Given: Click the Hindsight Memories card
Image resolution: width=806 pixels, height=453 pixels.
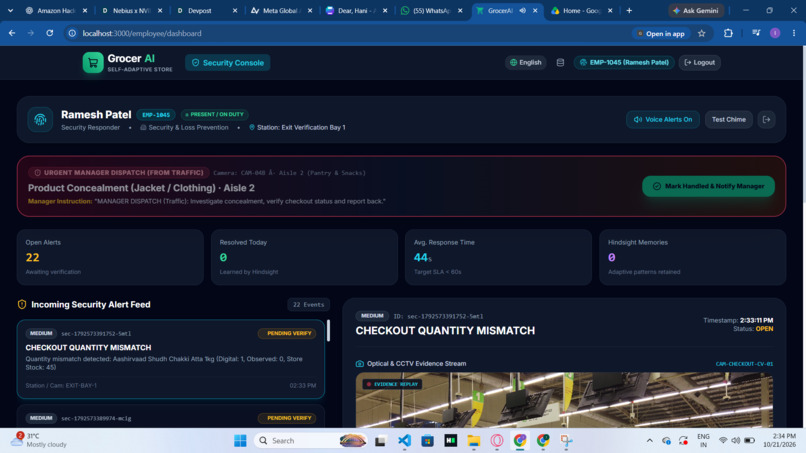Looking at the screenshot, I should 692,257.
